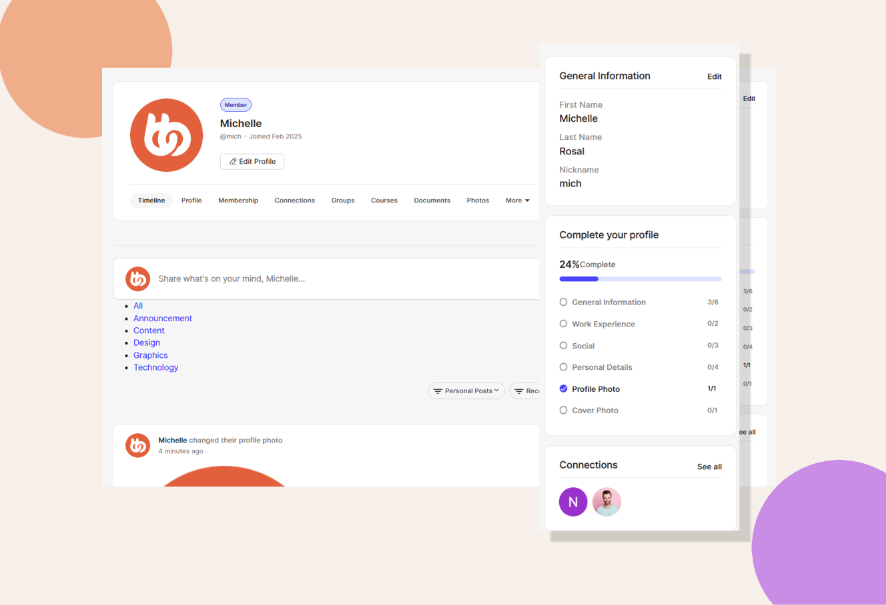The width and height of the screenshot is (886, 605).
Task: Open the bearded man connection avatar
Action: [606, 502]
